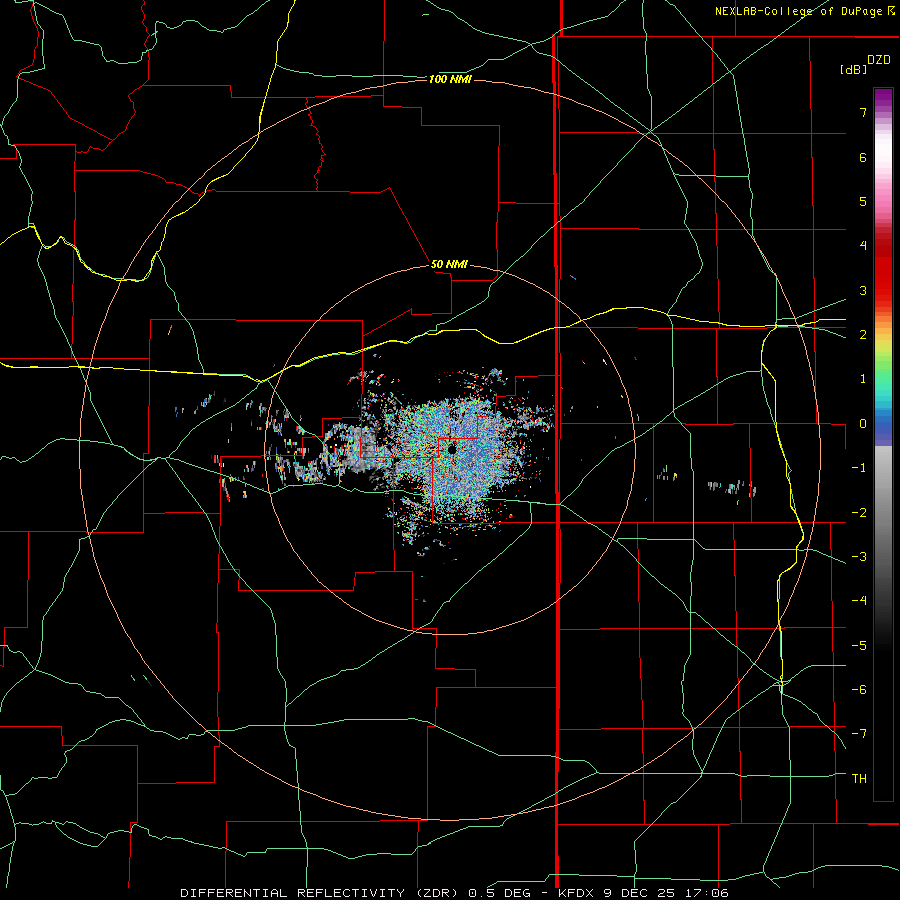This screenshot has width=900, height=900.
Task: Click the -7 dB scale label
Action: point(859,734)
